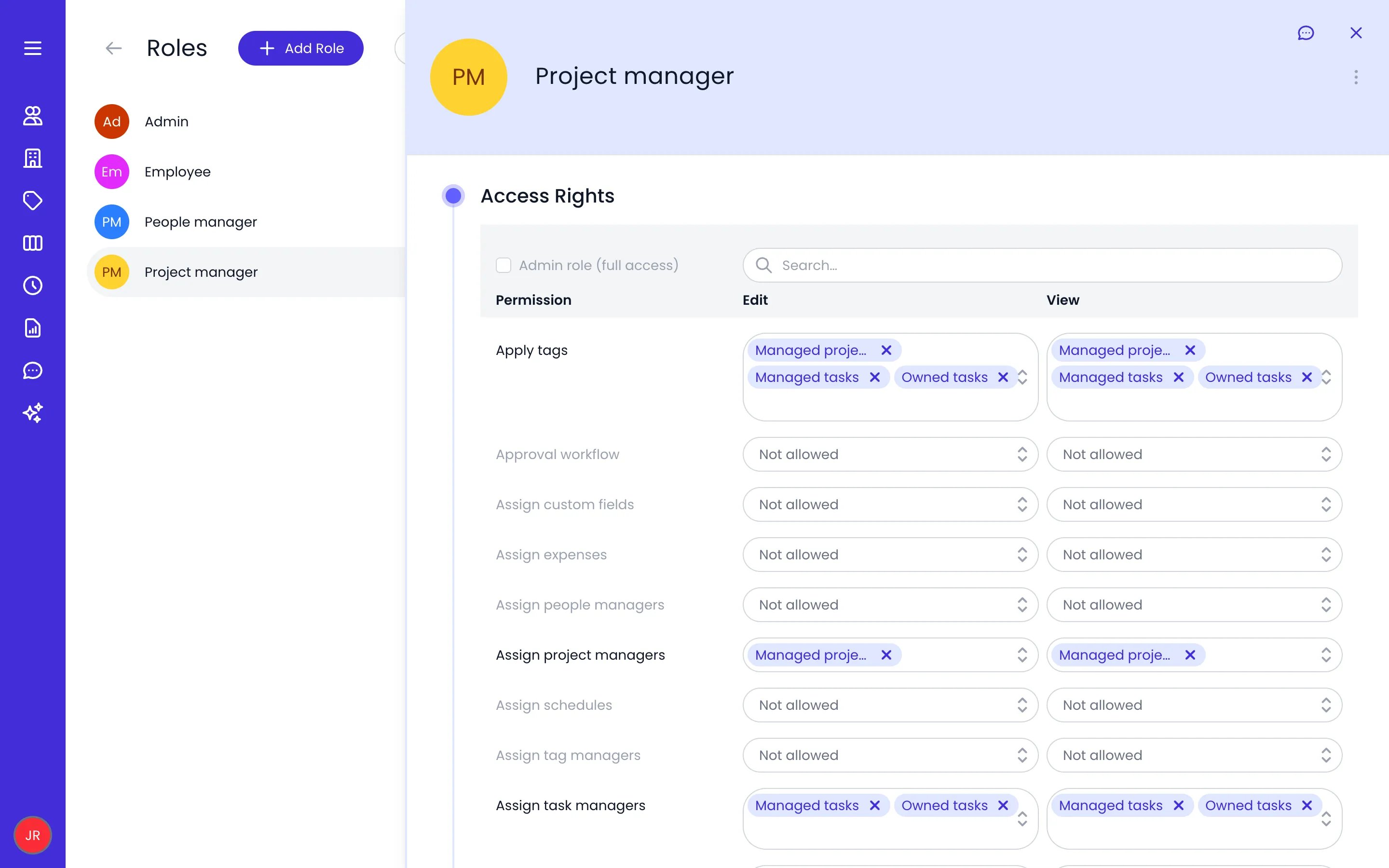
Task: Remove Managed projects from Assign project managers Edit
Action: point(886,655)
